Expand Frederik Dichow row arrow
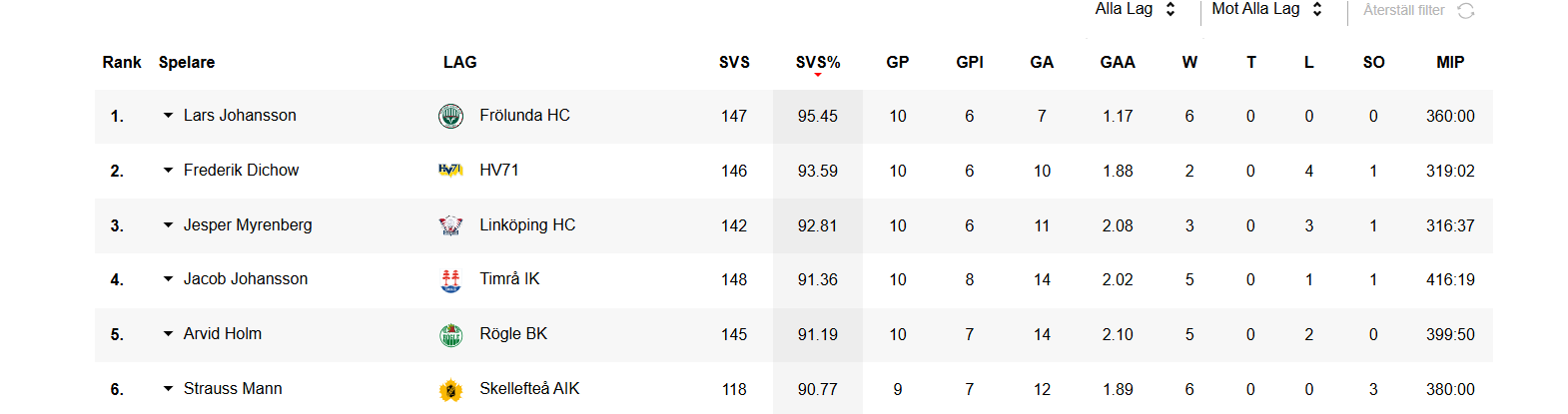 (x=168, y=171)
